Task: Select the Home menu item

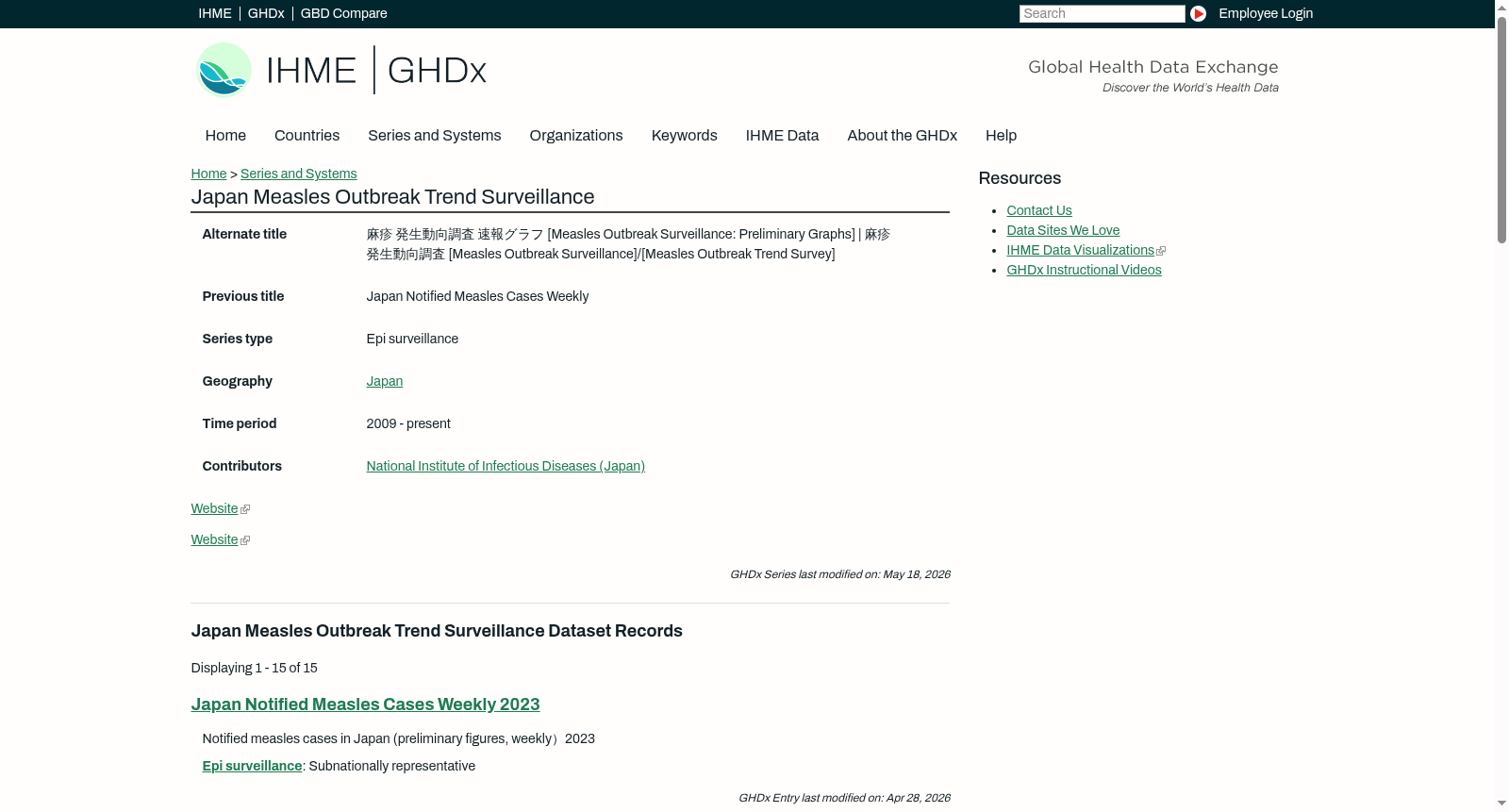Action: pyautogui.click(x=225, y=136)
